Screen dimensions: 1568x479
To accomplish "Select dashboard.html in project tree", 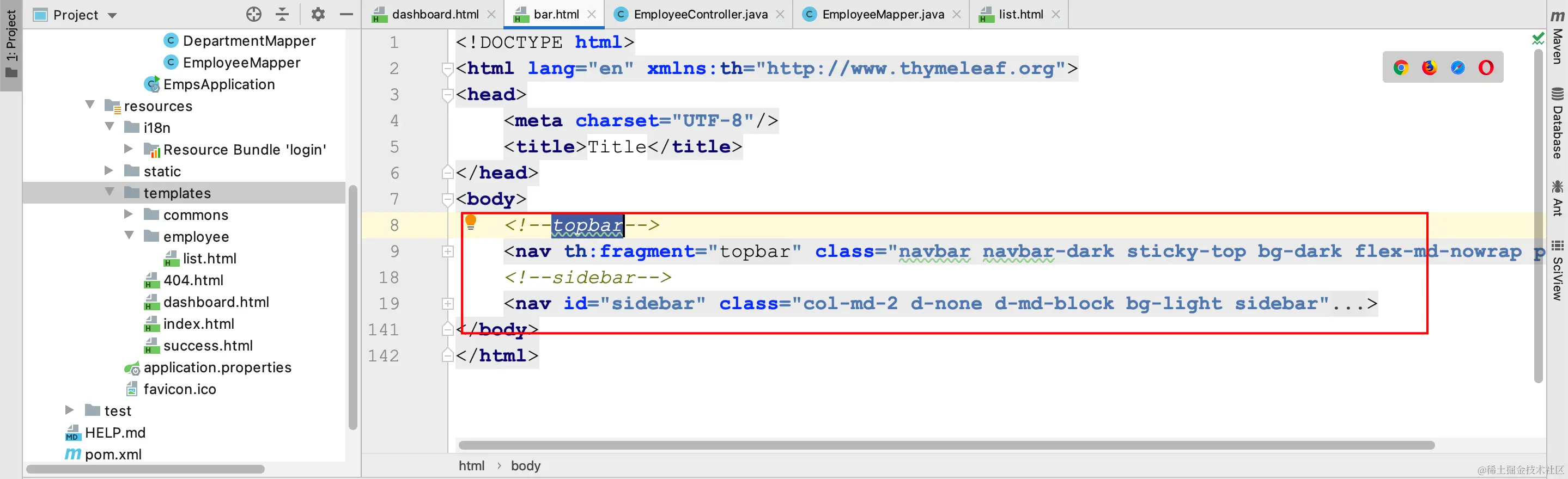I will (206, 302).
